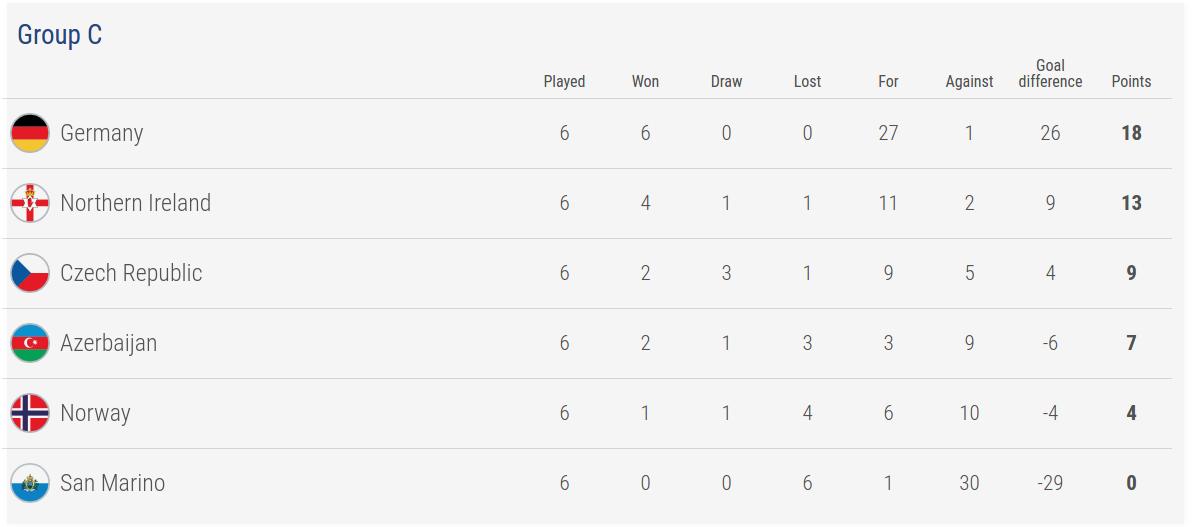Click the Played column header
This screenshot has height=527, width=1193.
564,82
